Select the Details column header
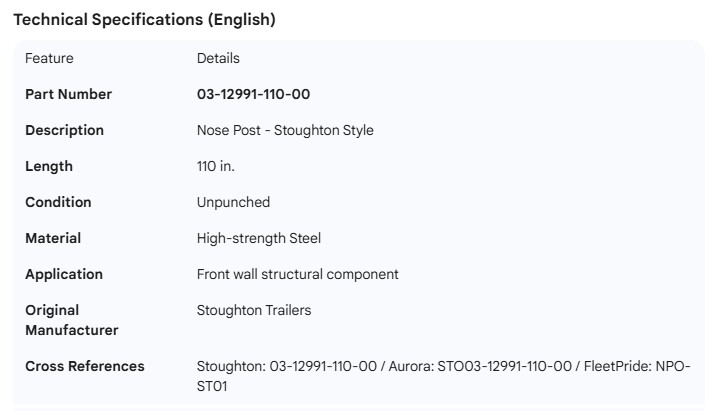Viewport: 710px width, 411px height. tap(218, 58)
